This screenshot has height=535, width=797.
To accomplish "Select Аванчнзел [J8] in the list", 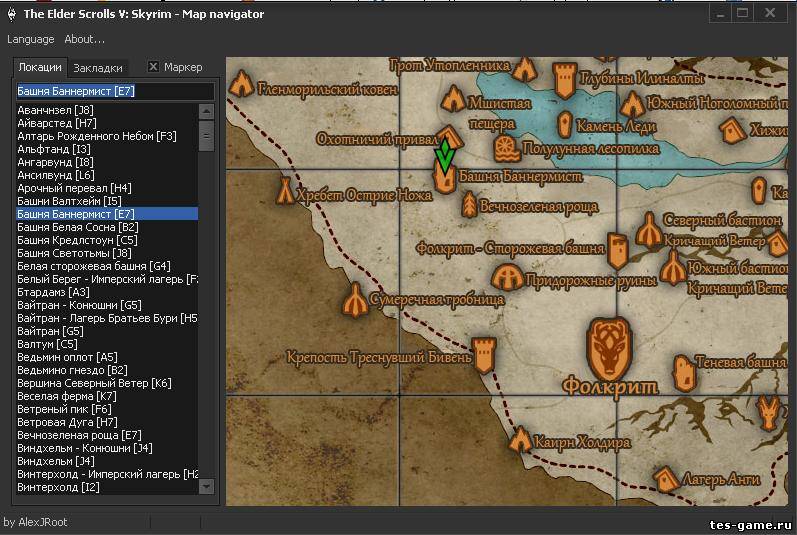I will click(x=107, y=110).
